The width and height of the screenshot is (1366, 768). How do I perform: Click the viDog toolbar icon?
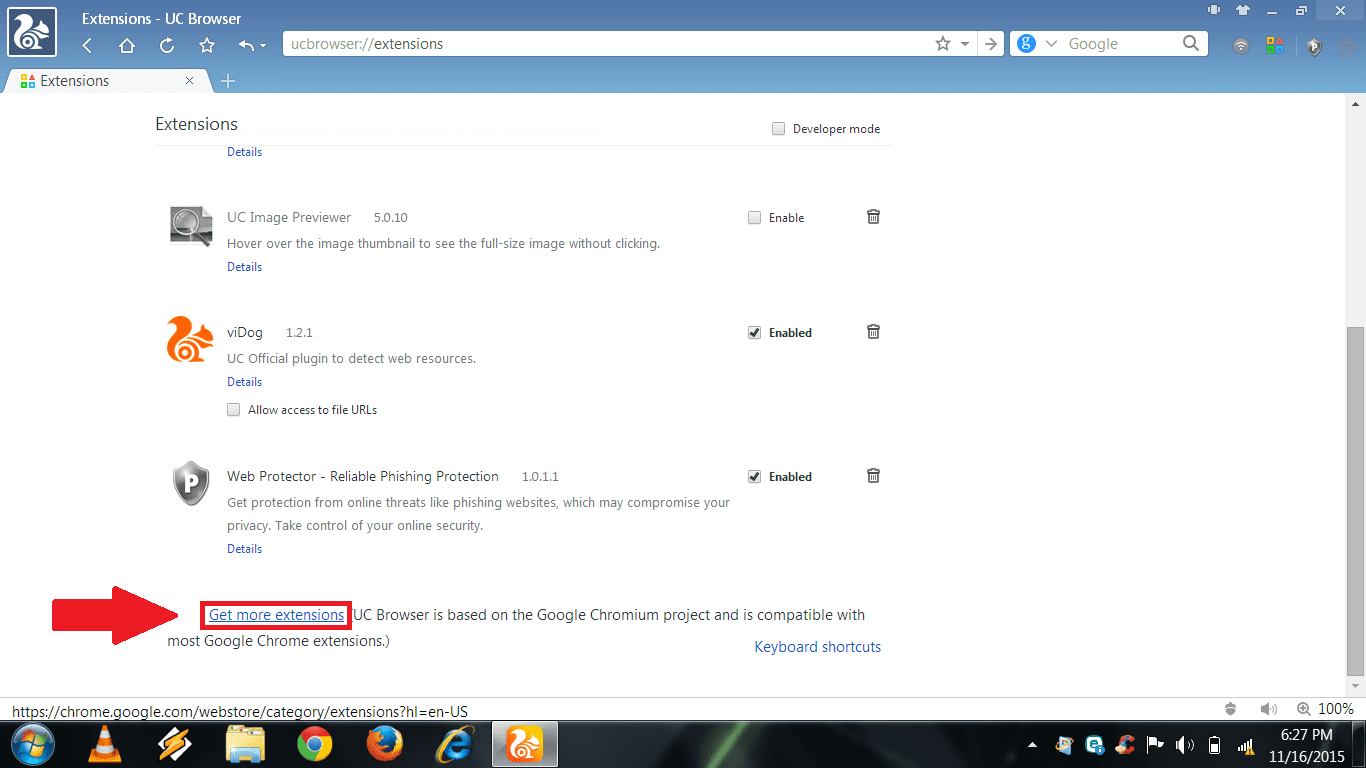(x=1345, y=46)
